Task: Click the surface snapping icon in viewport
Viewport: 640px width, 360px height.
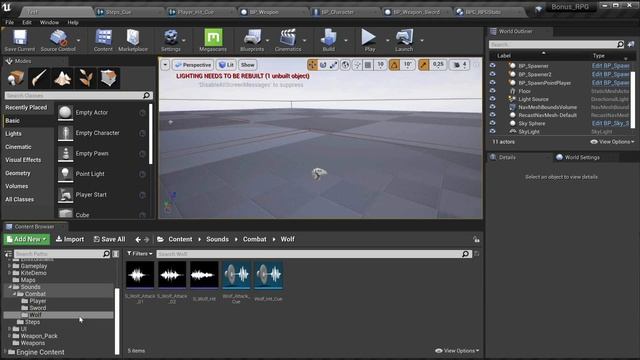Action: pos(357,65)
